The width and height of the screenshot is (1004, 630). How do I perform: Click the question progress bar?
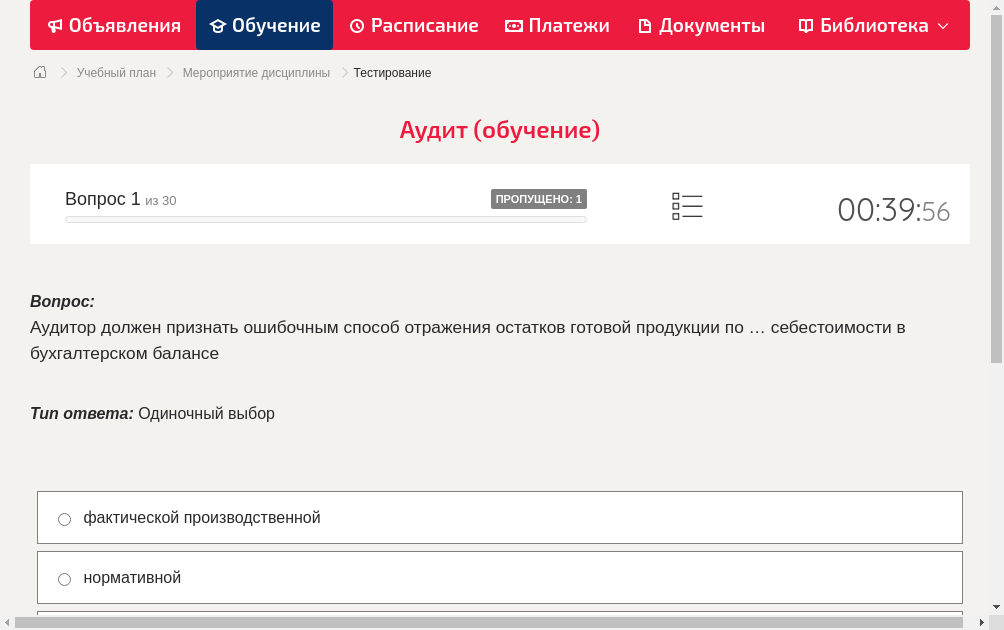click(x=325, y=219)
